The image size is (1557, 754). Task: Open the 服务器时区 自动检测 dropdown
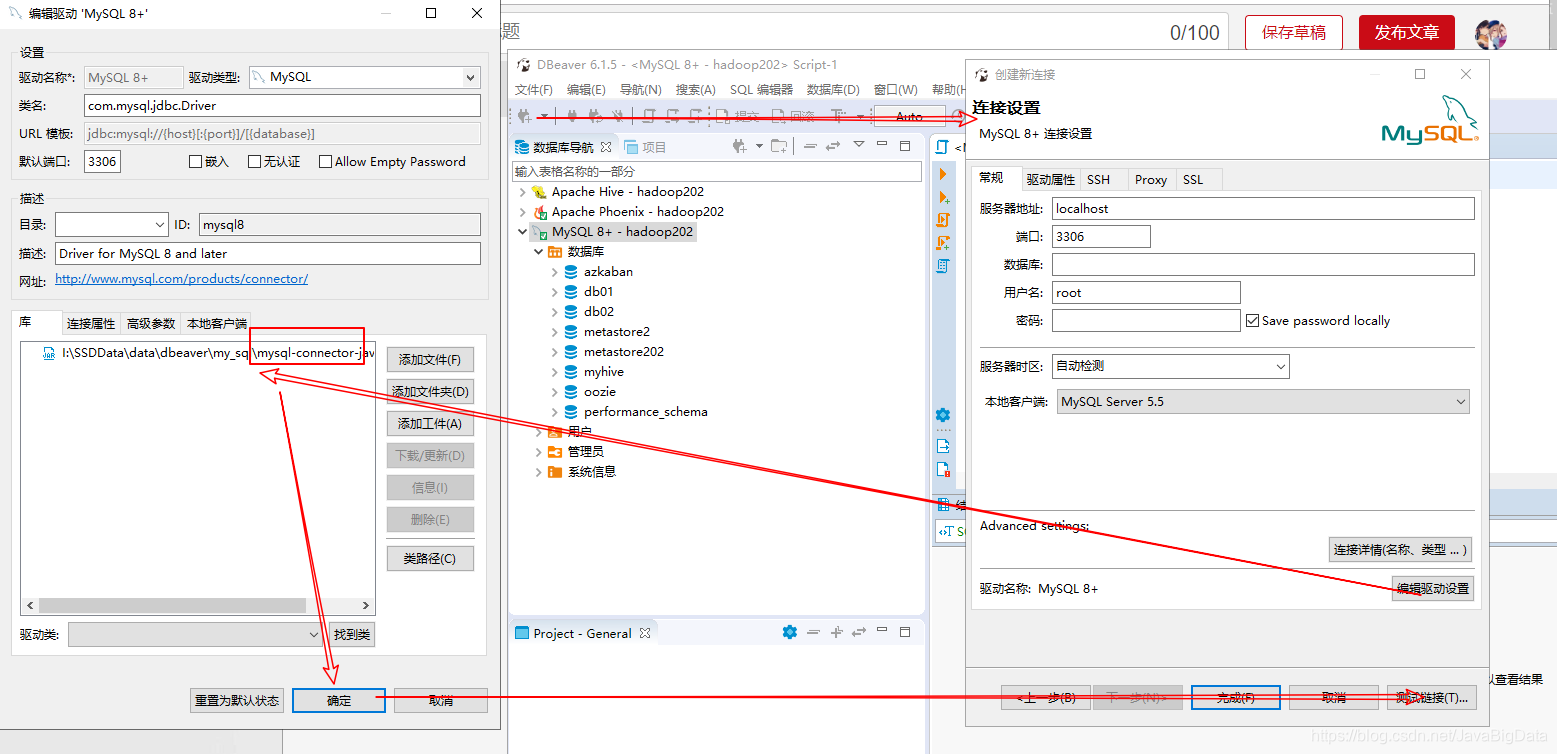(1172, 366)
